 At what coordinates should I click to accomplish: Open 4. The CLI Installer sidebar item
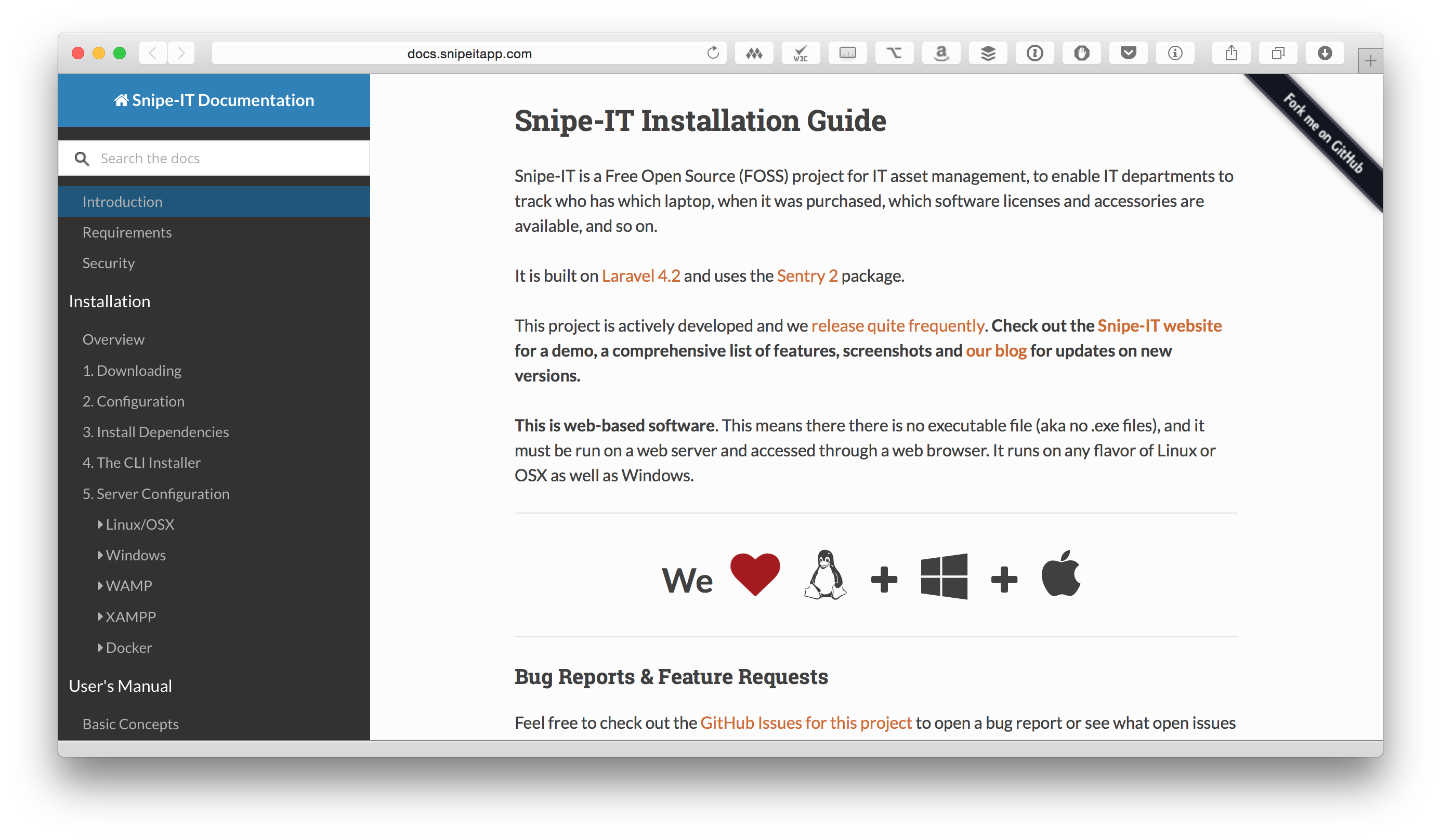pyautogui.click(x=141, y=463)
